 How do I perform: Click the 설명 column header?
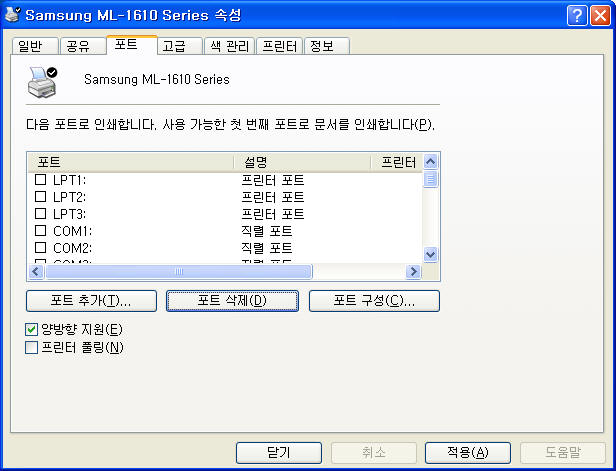click(302, 162)
